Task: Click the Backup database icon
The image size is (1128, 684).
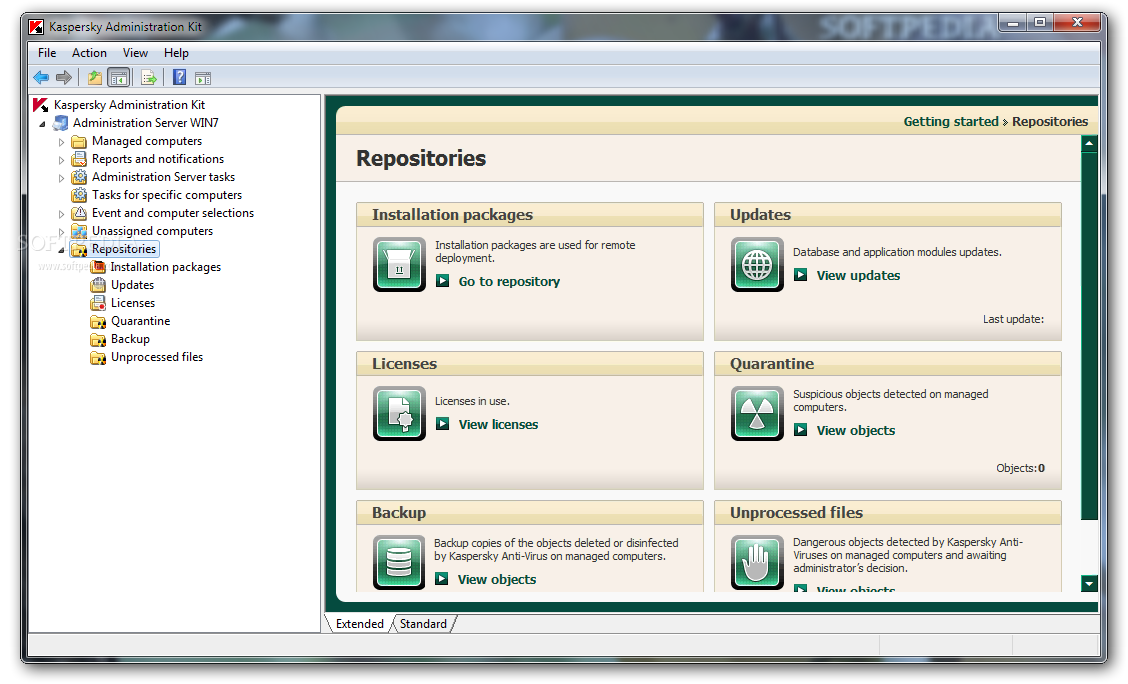Action: pos(399,562)
